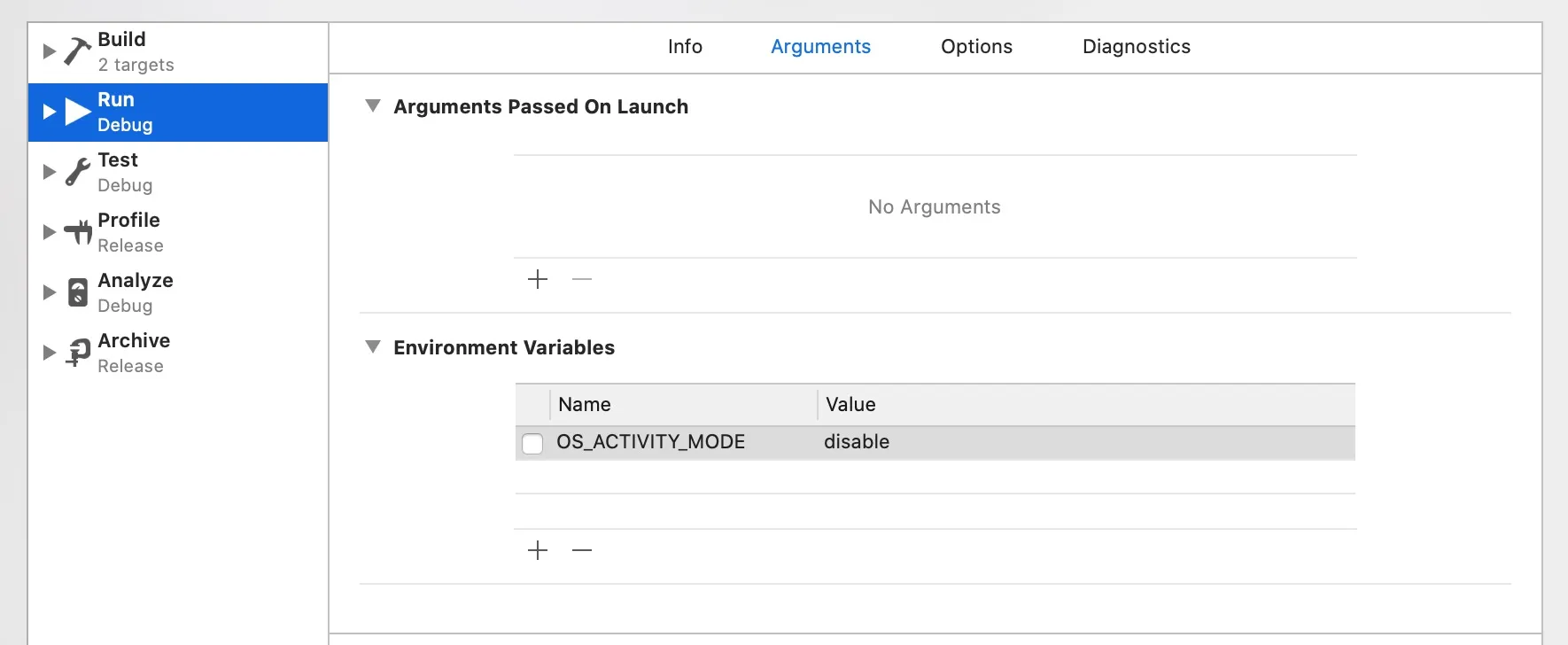
Task: Open the Options tab
Action: (x=976, y=46)
